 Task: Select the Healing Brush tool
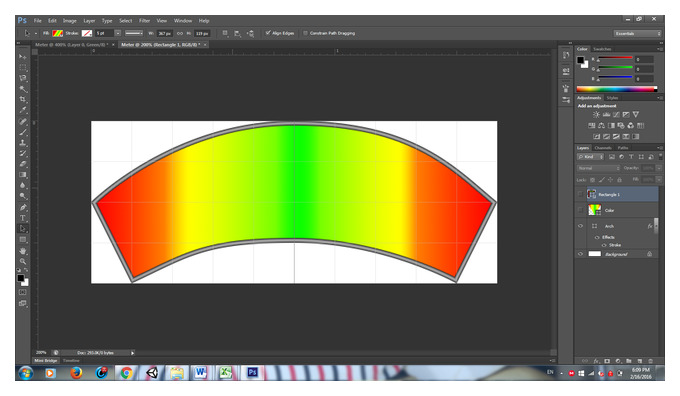point(23,121)
